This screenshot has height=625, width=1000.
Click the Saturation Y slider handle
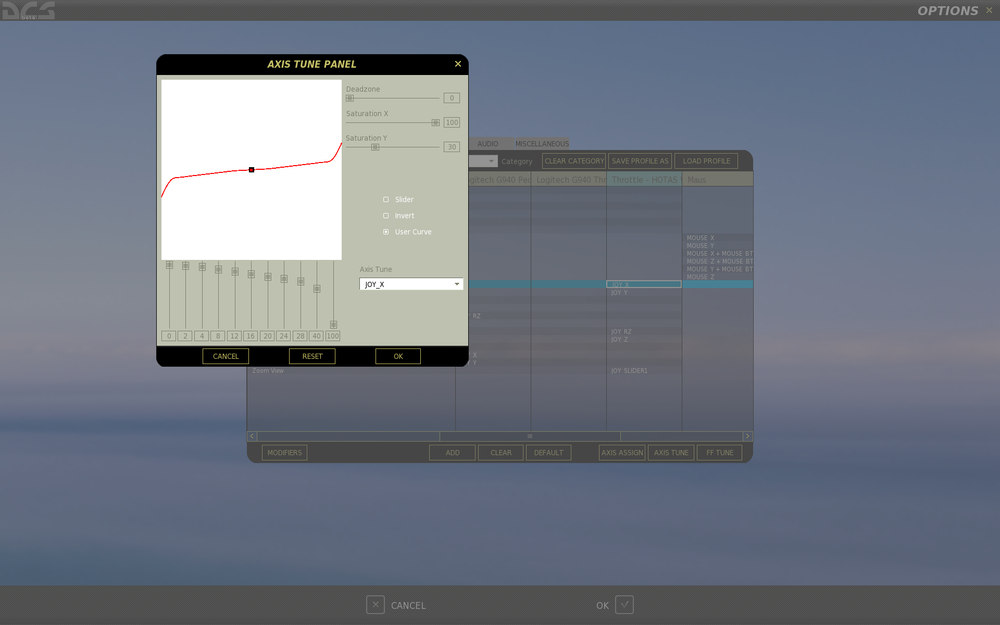(375, 147)
